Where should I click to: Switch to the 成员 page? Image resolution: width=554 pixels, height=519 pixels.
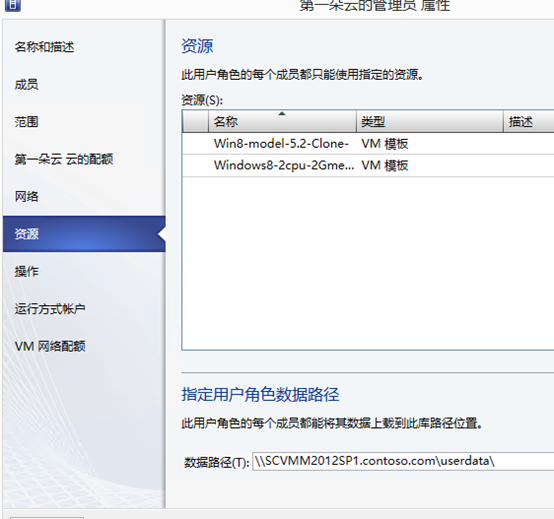pos(26,84)
